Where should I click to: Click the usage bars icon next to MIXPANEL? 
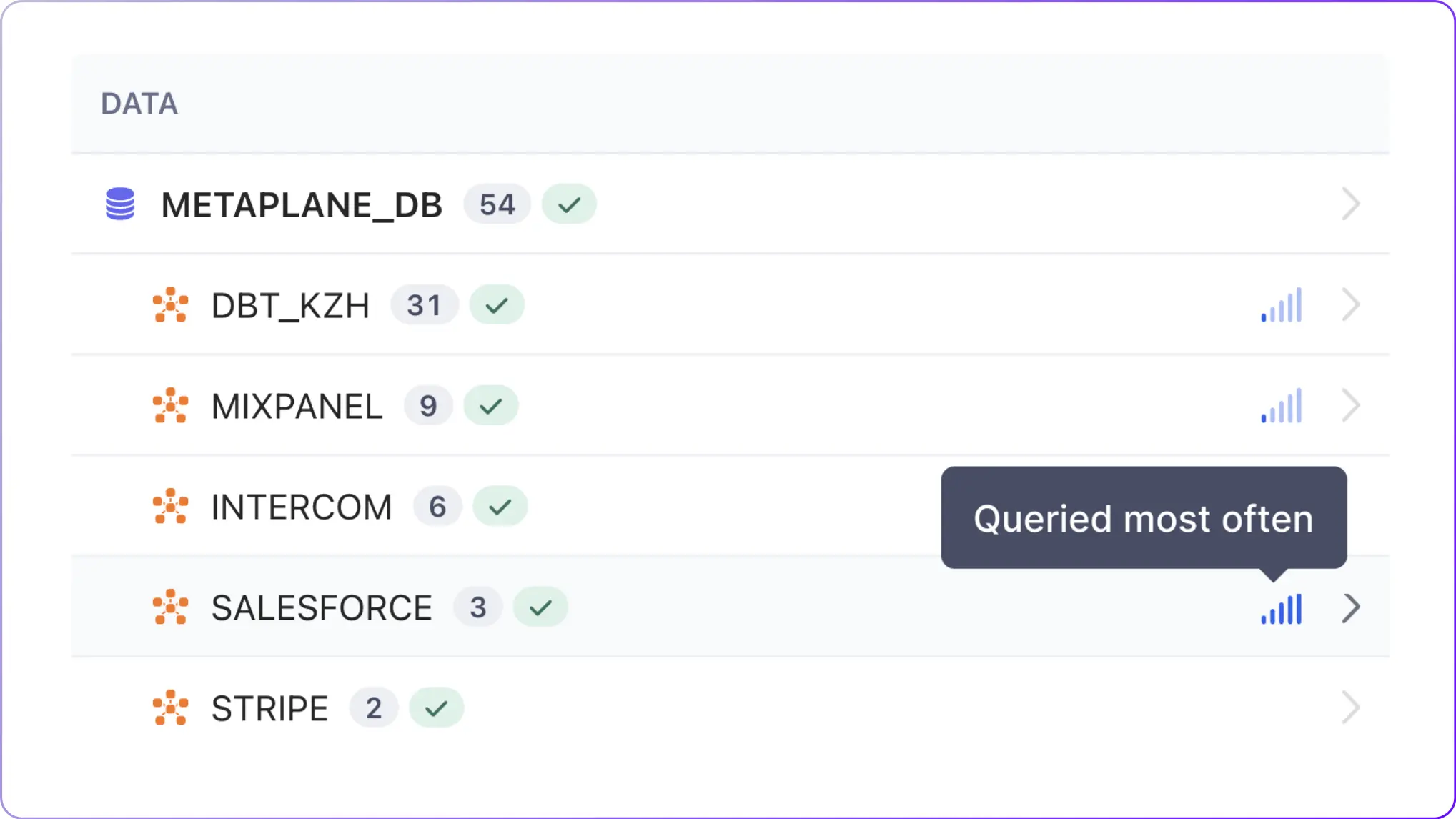click(x=1280, y=406)
